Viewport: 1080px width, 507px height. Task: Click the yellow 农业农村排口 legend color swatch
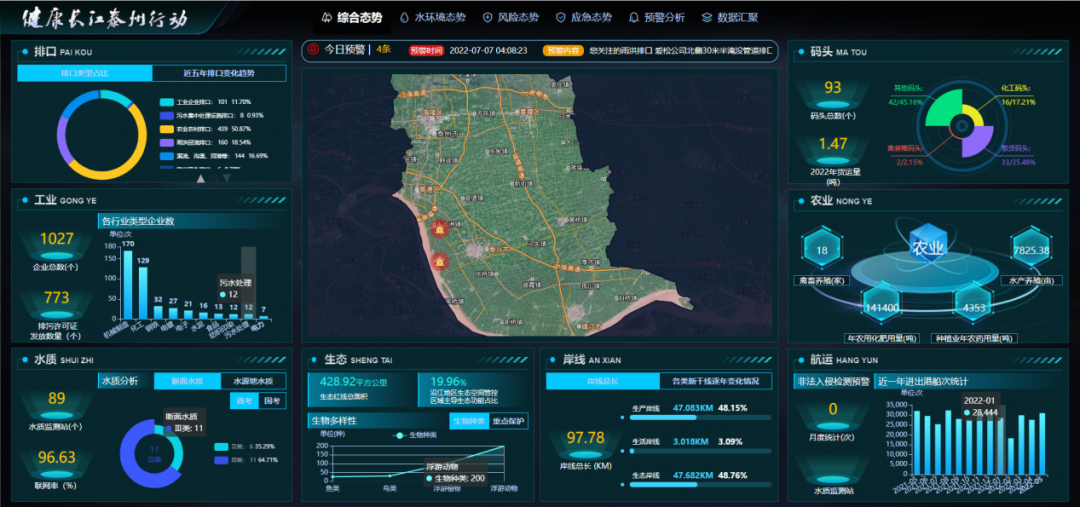click(x=167, y=129)
